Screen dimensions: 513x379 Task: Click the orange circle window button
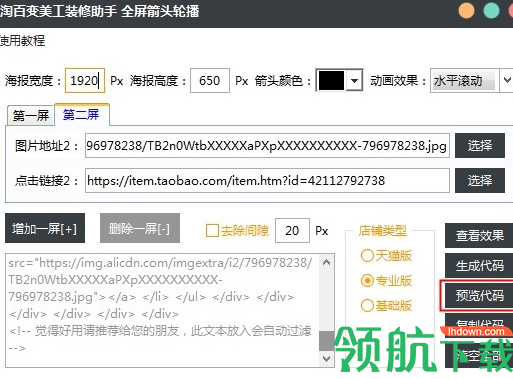tap(466, 10)
